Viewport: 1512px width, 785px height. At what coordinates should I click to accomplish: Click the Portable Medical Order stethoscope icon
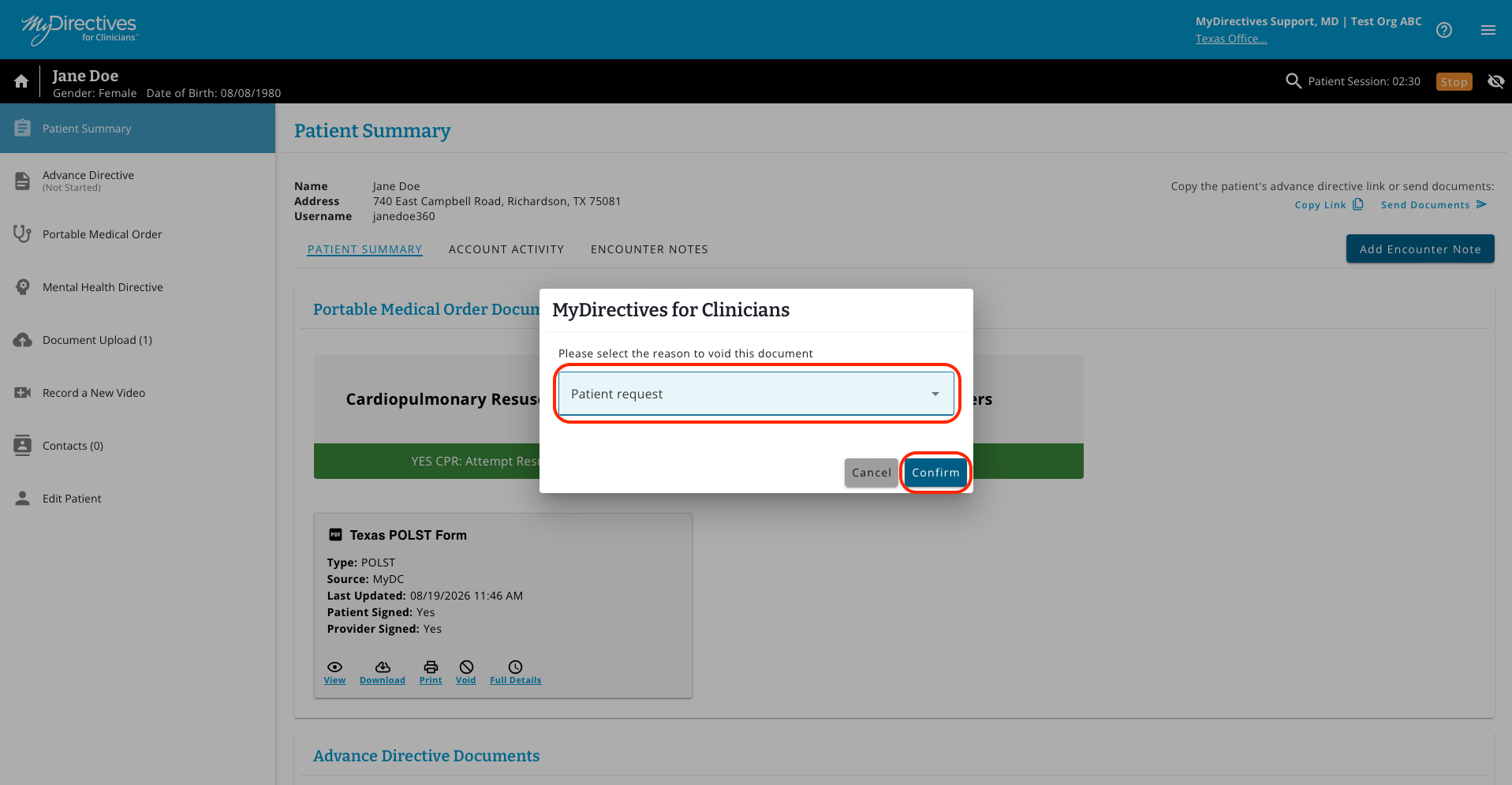click(x=23, y=234)
